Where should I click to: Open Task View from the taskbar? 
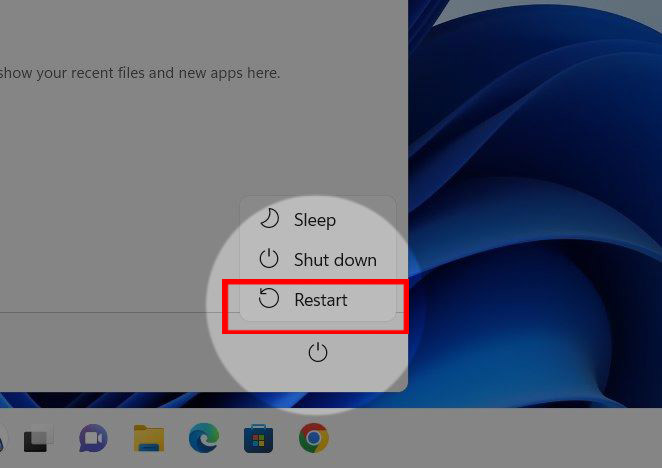point(38,438)
